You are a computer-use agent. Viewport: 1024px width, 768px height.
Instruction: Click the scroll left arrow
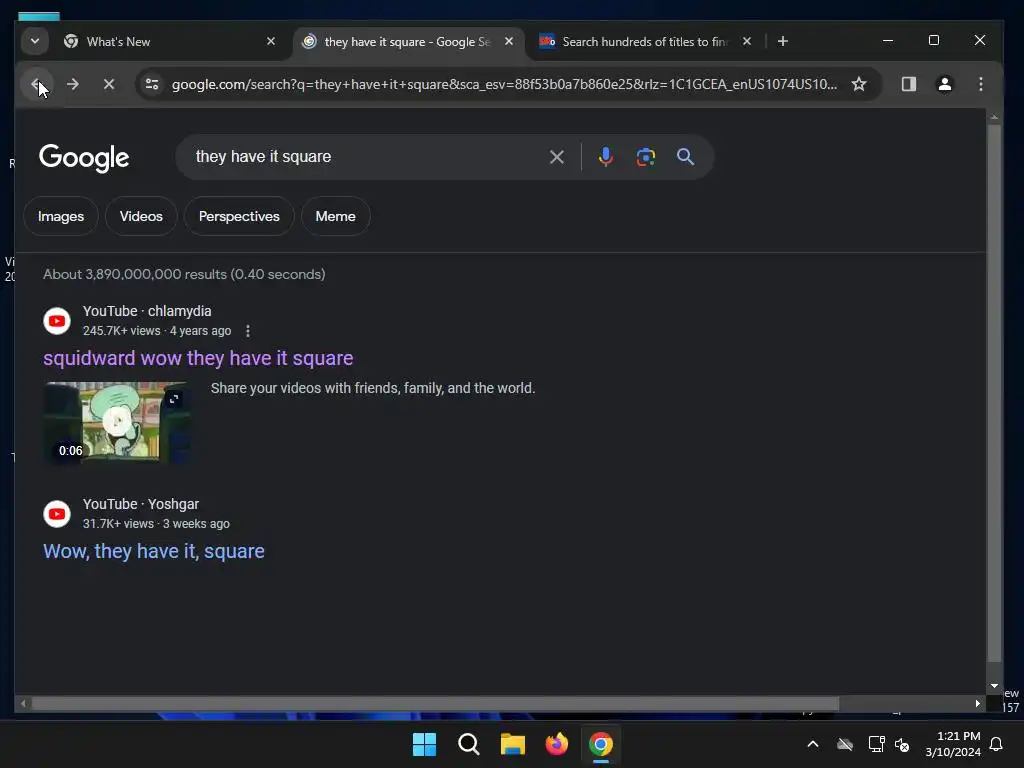24,703
